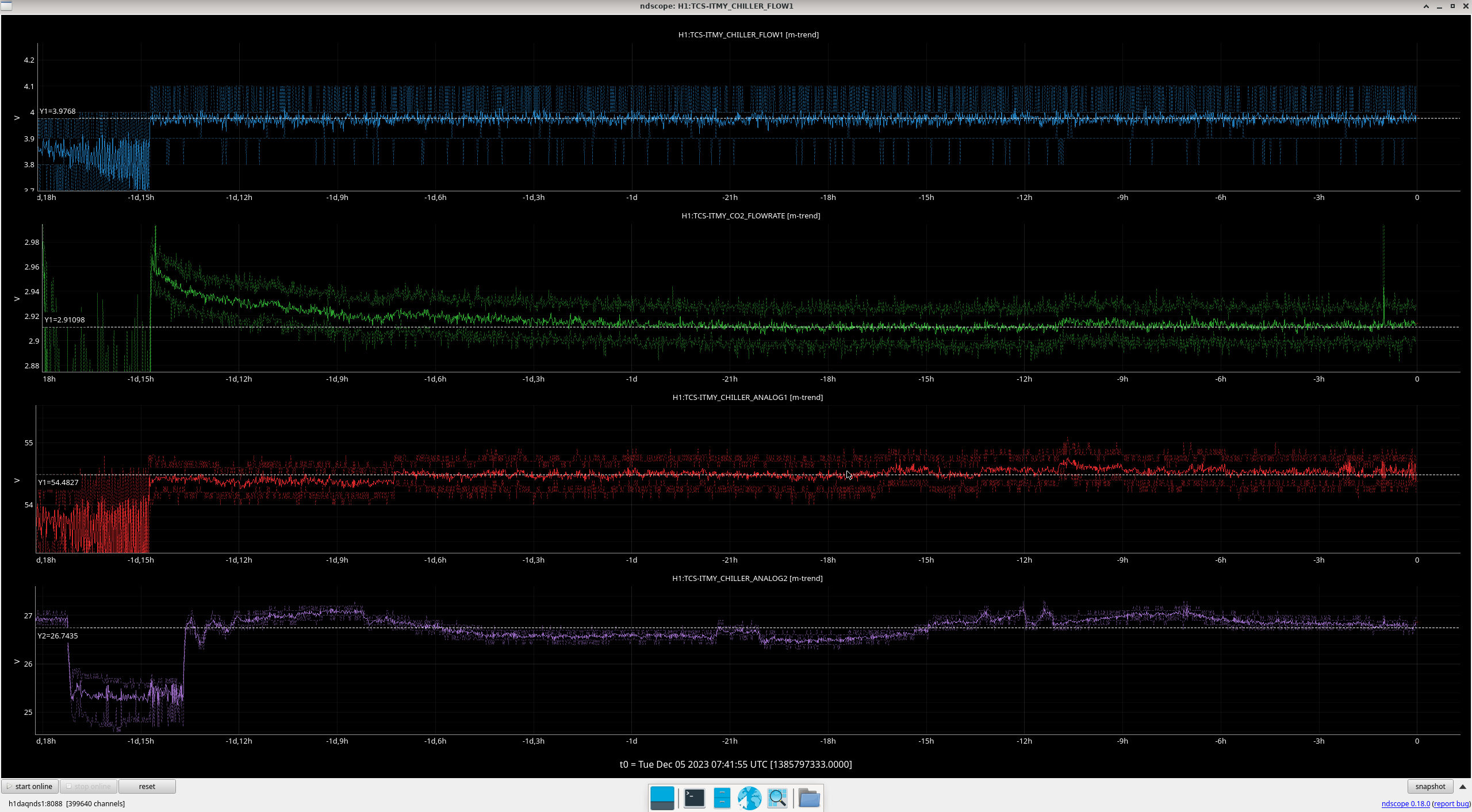
Task: Open the report bug link
Action: [x=1451, y=803]
